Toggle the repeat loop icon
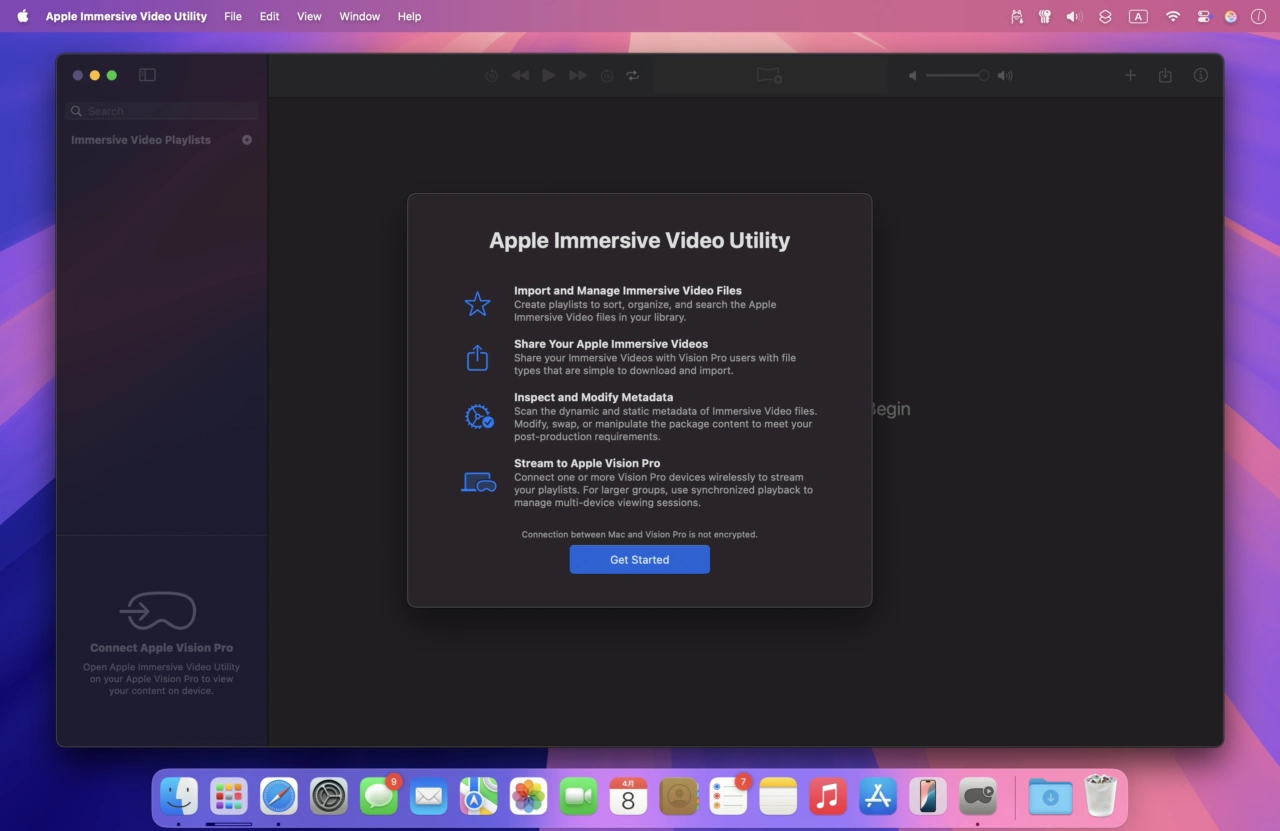Viewport: 1280px width, 831px height. tap(633, 75)
